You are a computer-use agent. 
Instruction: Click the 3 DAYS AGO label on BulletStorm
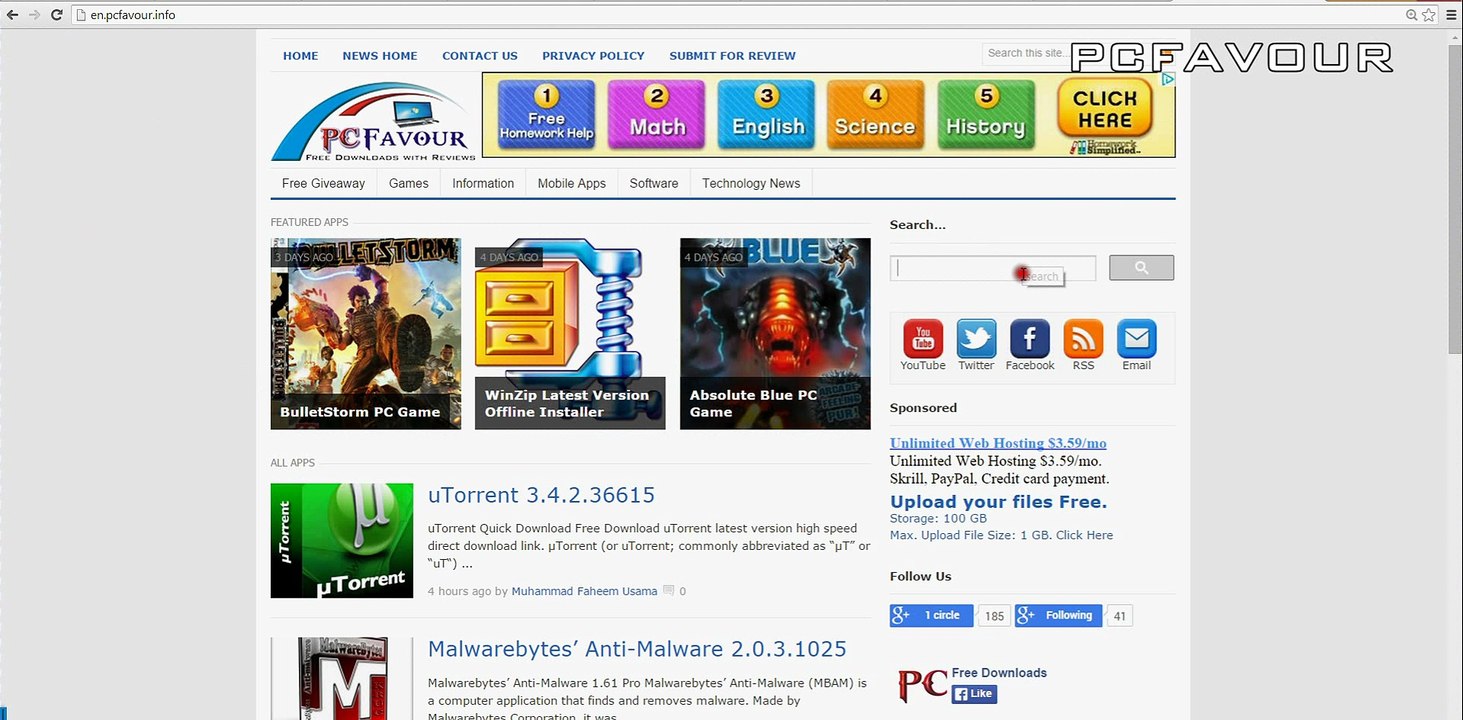tap(305, 257)
